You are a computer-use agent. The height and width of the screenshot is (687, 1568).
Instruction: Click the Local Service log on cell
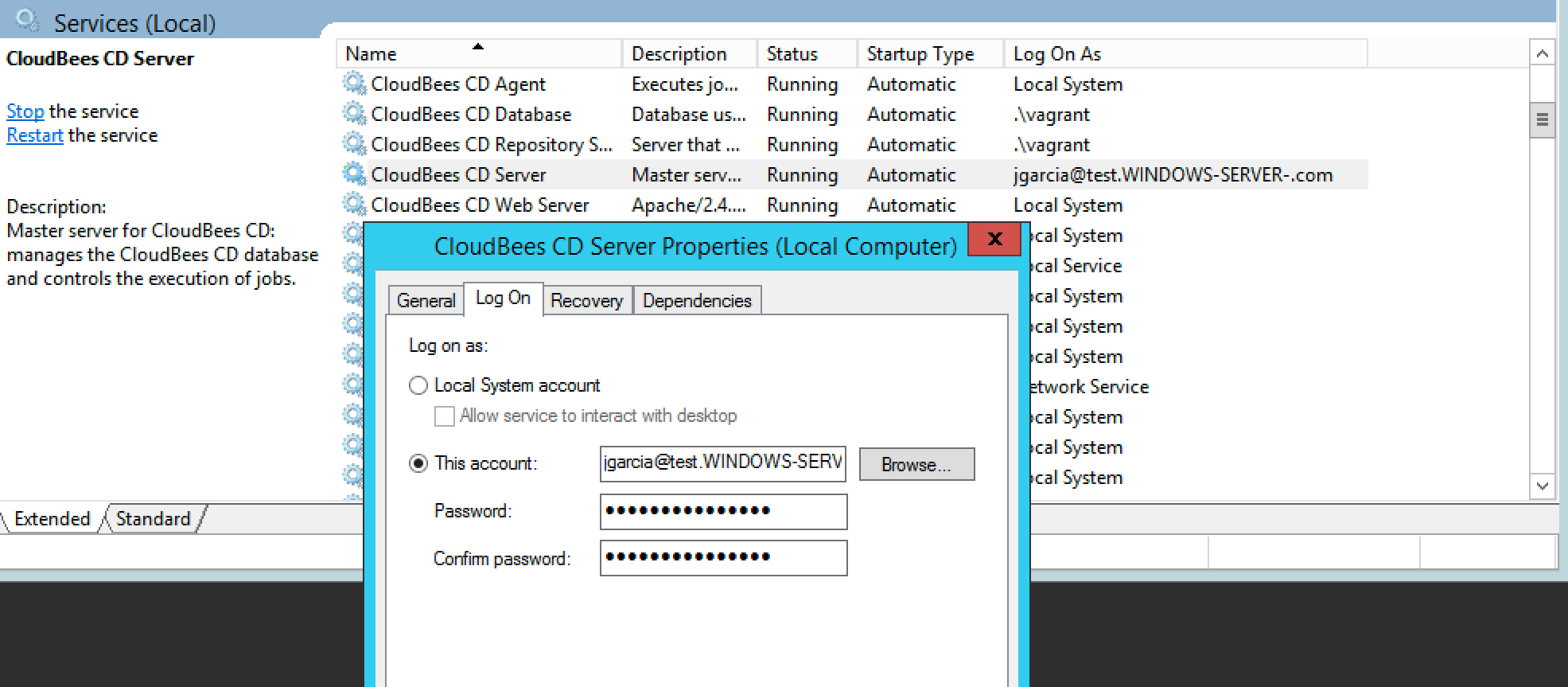1076,265
